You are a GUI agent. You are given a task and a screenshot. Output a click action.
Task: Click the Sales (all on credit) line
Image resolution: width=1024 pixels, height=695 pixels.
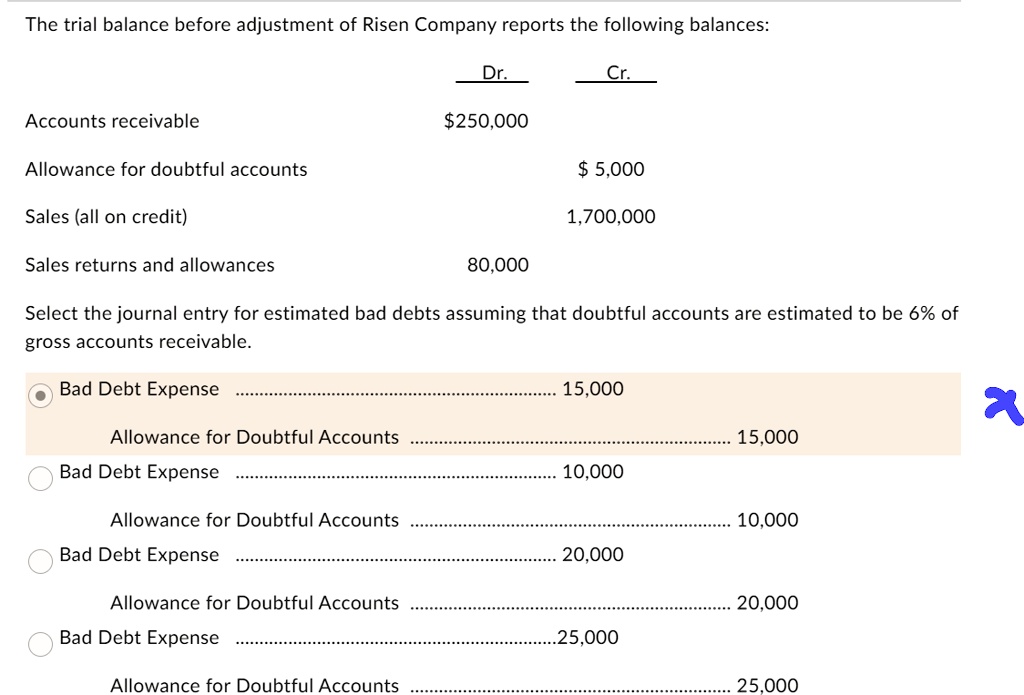[x=106, y=216]
